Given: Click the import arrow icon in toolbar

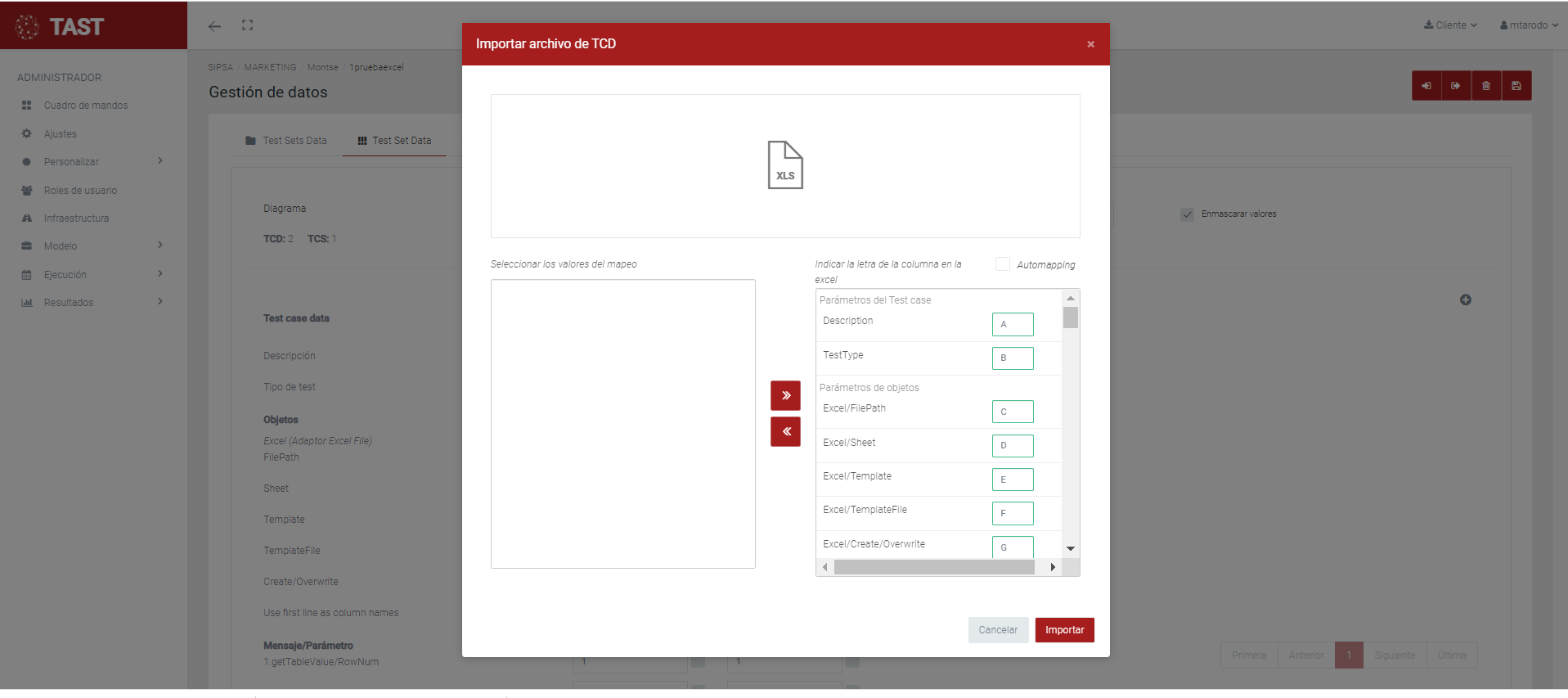Looking at the screenshot, I should pos(1426,86).
